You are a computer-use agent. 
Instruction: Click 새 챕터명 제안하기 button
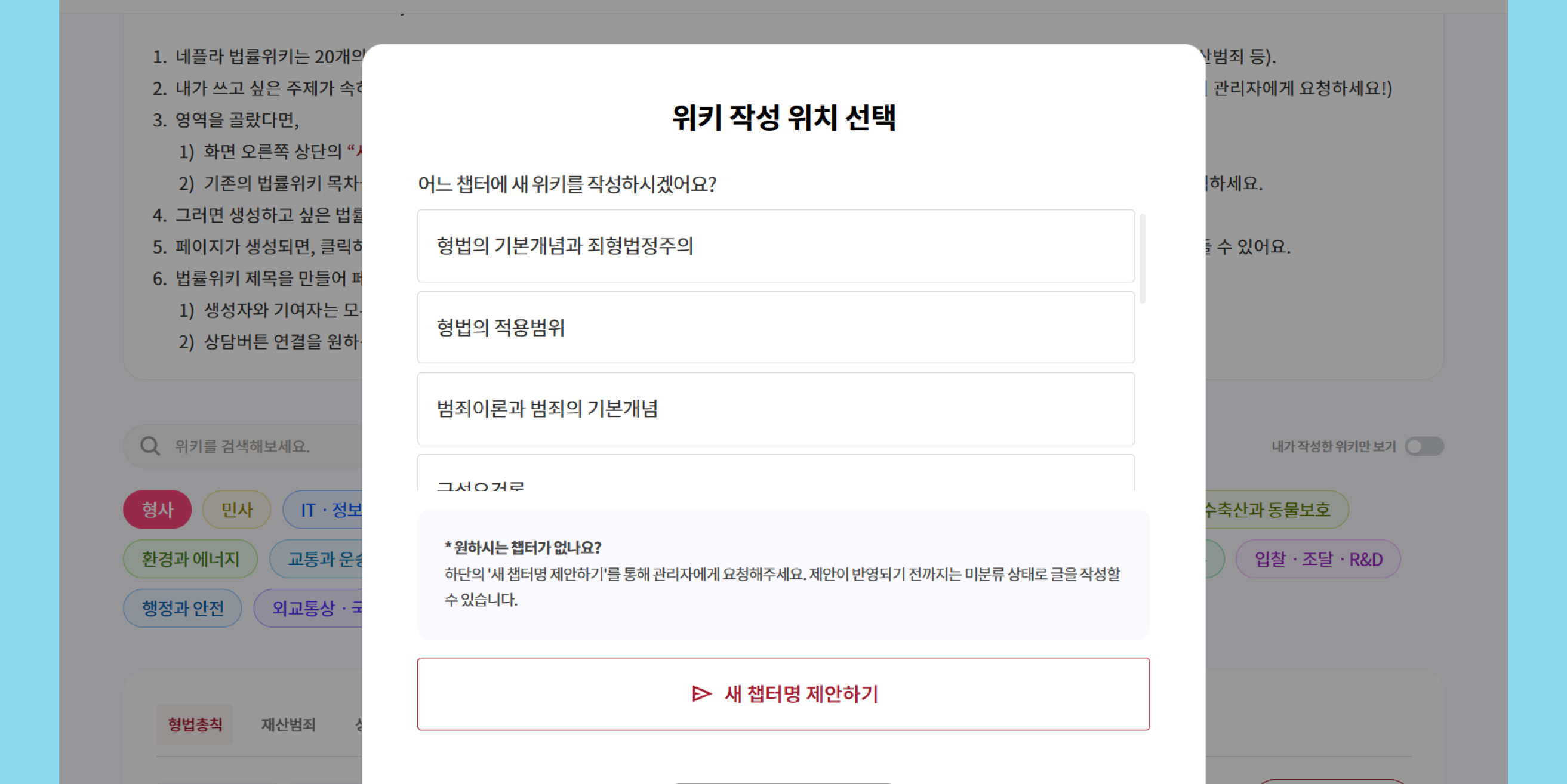click(x=783, y=694)
